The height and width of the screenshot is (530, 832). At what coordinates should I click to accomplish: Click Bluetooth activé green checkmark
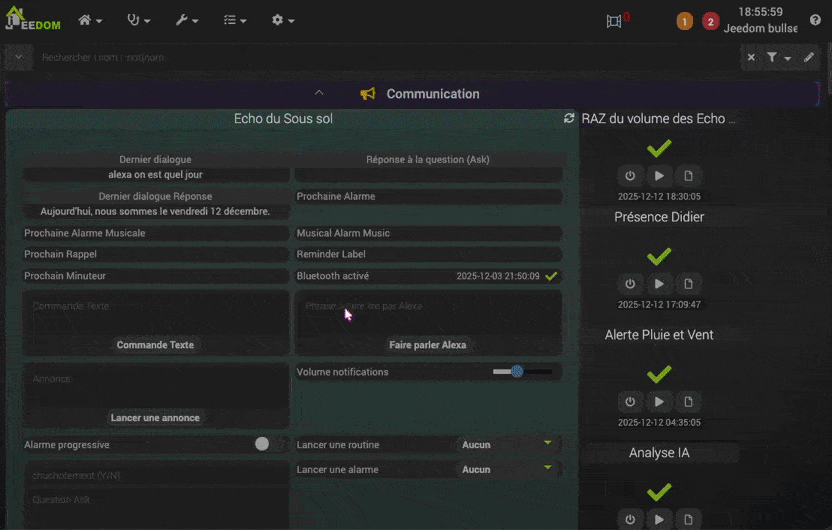coord(551,276)
